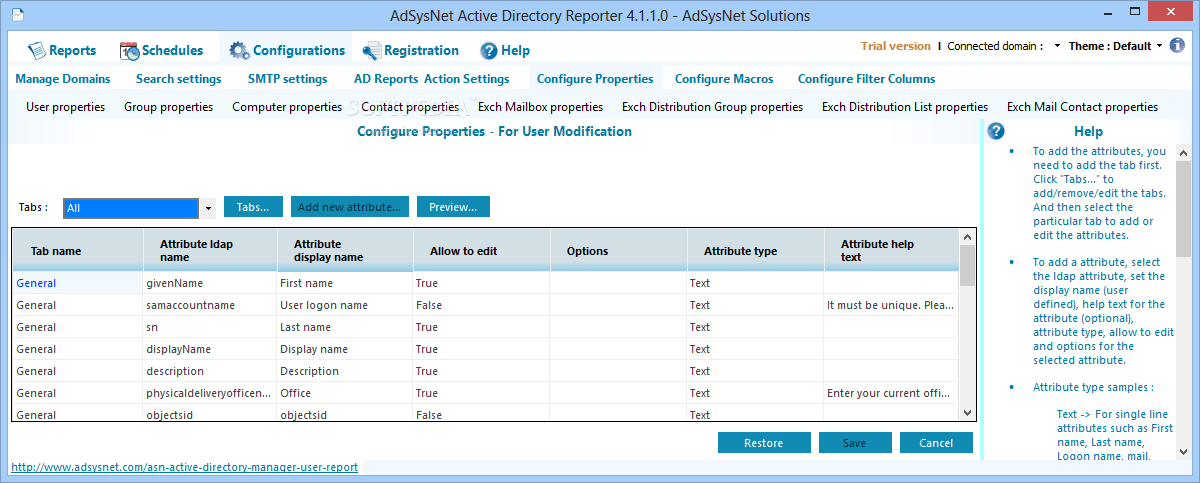Click the Attribute help text column header
1200x483 pixels.
pyautogui.click(x=891, y=251)
